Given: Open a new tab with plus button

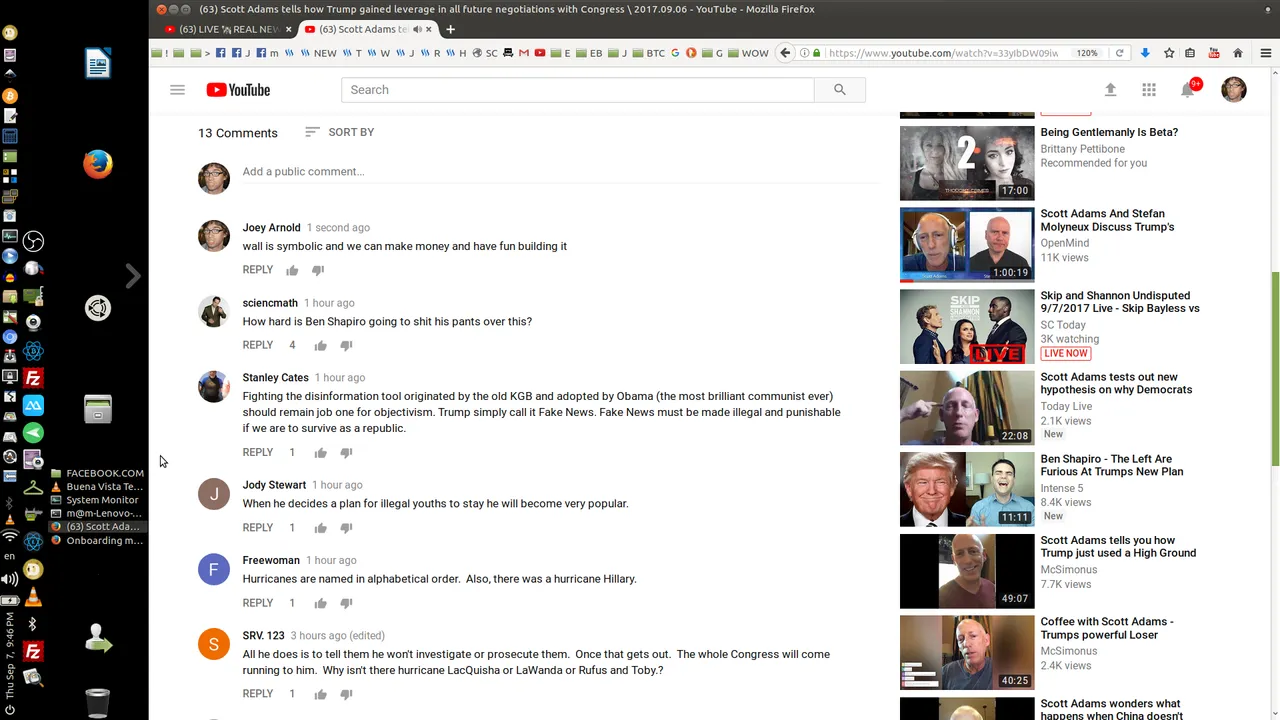Looking at the screenshot, I should 450,29.
